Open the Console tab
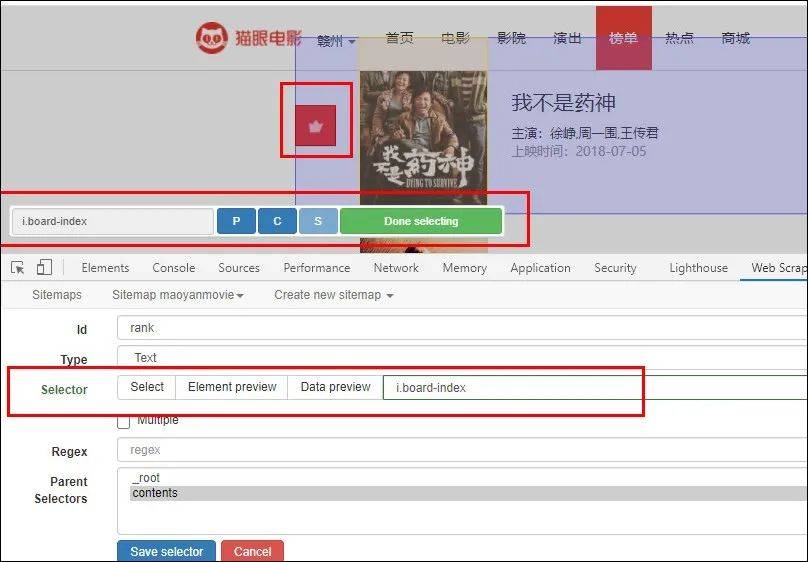 [174, 268]
